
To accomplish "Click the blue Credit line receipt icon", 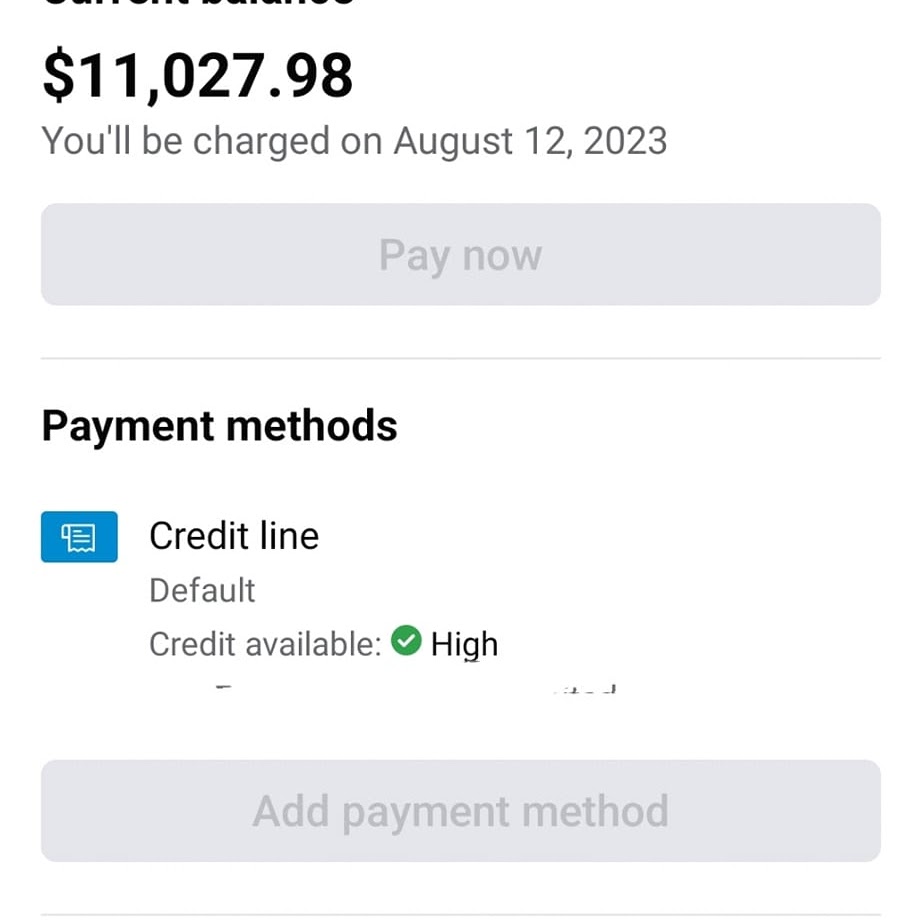I will click(x=79, y=537).
